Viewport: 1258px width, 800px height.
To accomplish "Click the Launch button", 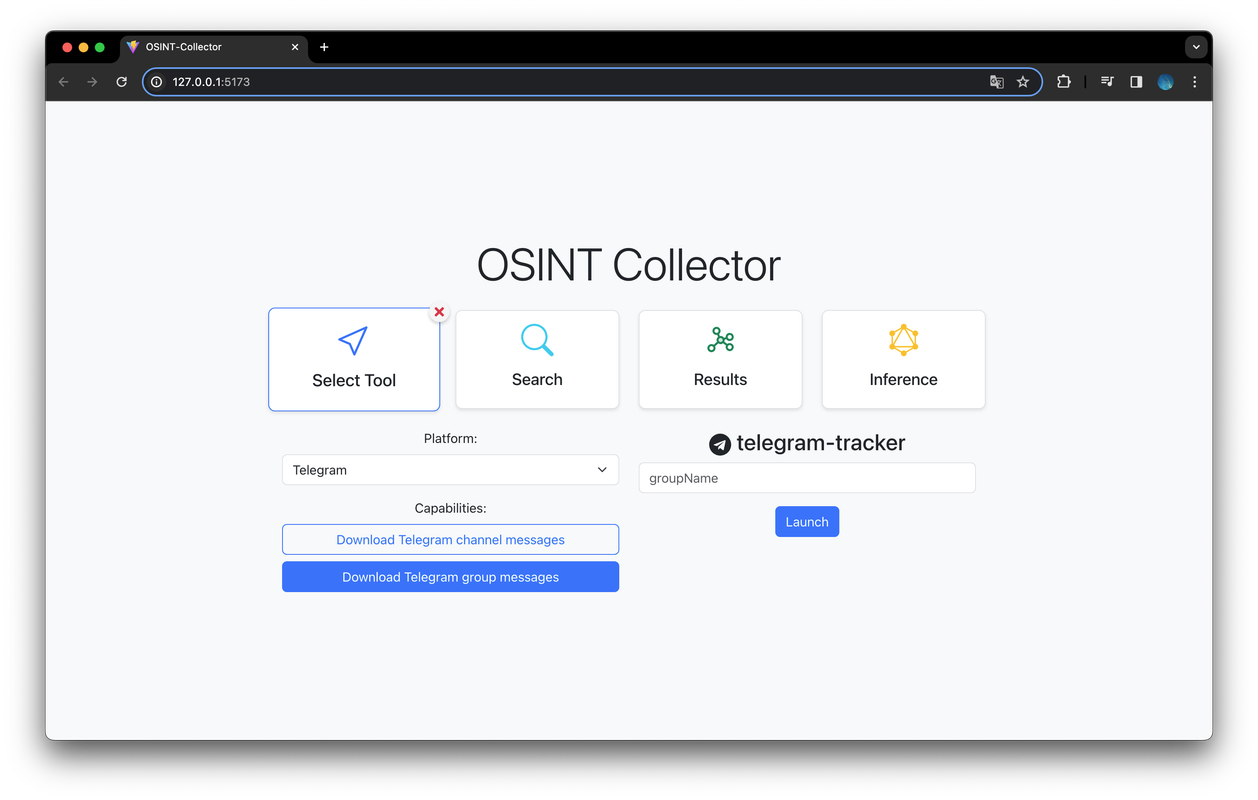I will coord(807,522).
